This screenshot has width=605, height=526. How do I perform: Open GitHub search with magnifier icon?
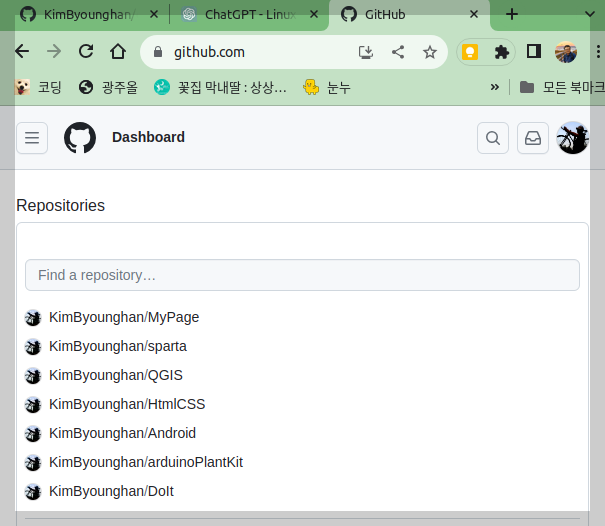click(493, 138)
